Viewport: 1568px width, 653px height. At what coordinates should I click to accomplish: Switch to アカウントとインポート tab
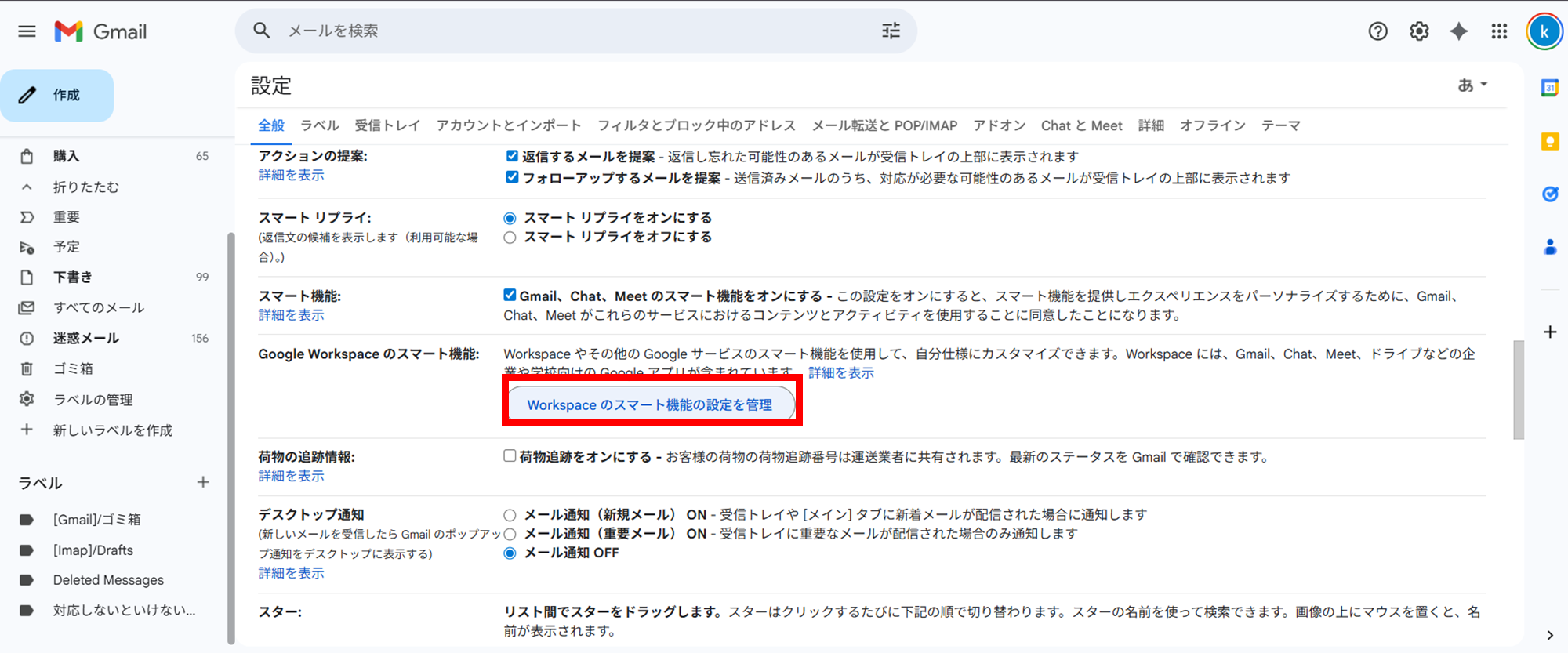coord(508,125)
